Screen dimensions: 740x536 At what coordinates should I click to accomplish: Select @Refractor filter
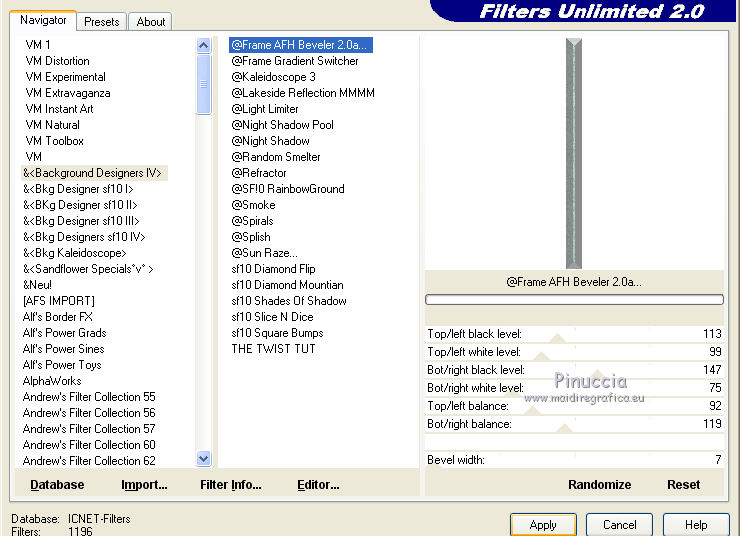tap(259, 173)
